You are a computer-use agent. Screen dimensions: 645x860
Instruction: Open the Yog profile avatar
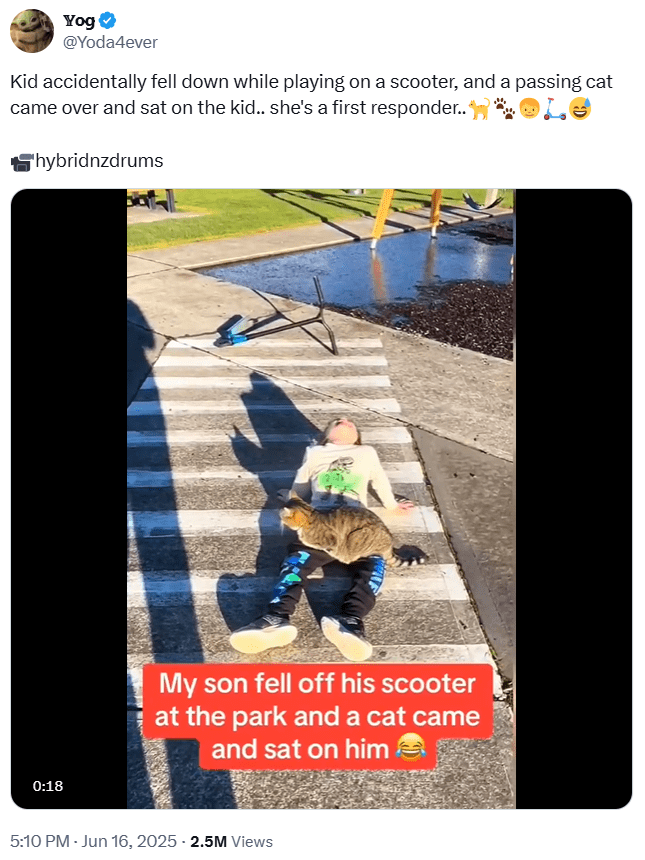[x=32, y=31]
